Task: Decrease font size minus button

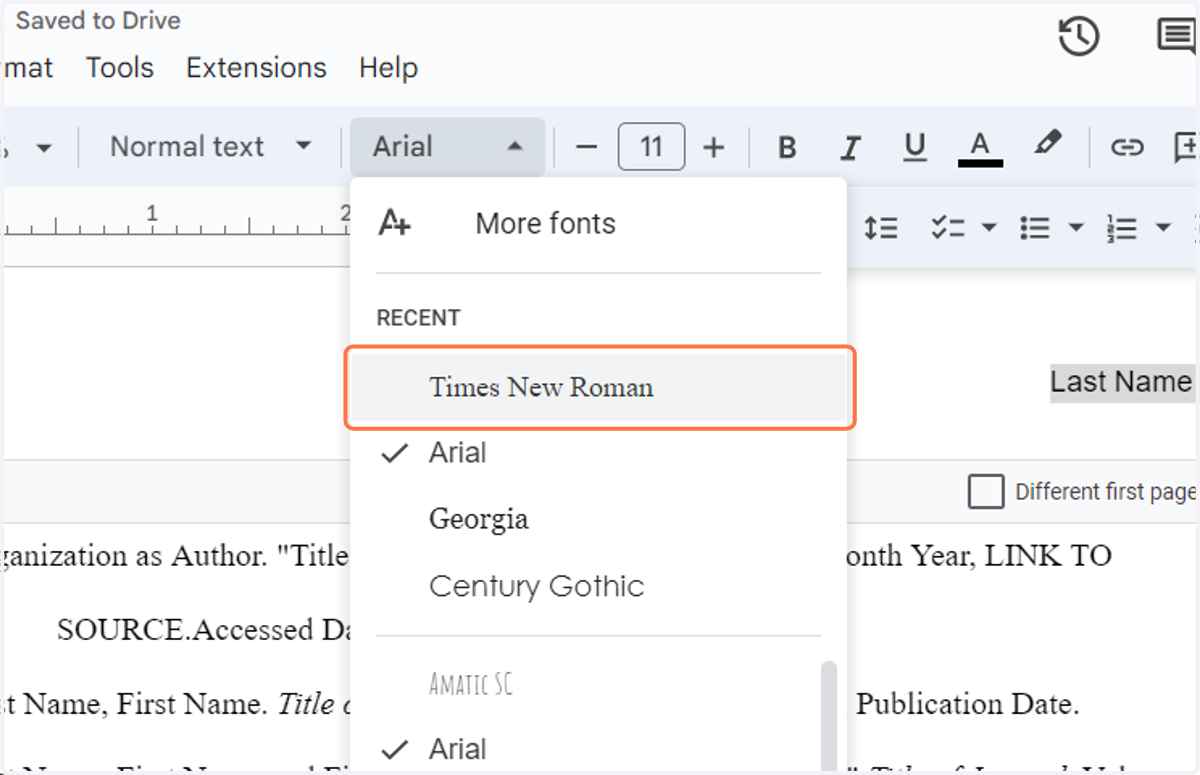Action: click(586, 148)
